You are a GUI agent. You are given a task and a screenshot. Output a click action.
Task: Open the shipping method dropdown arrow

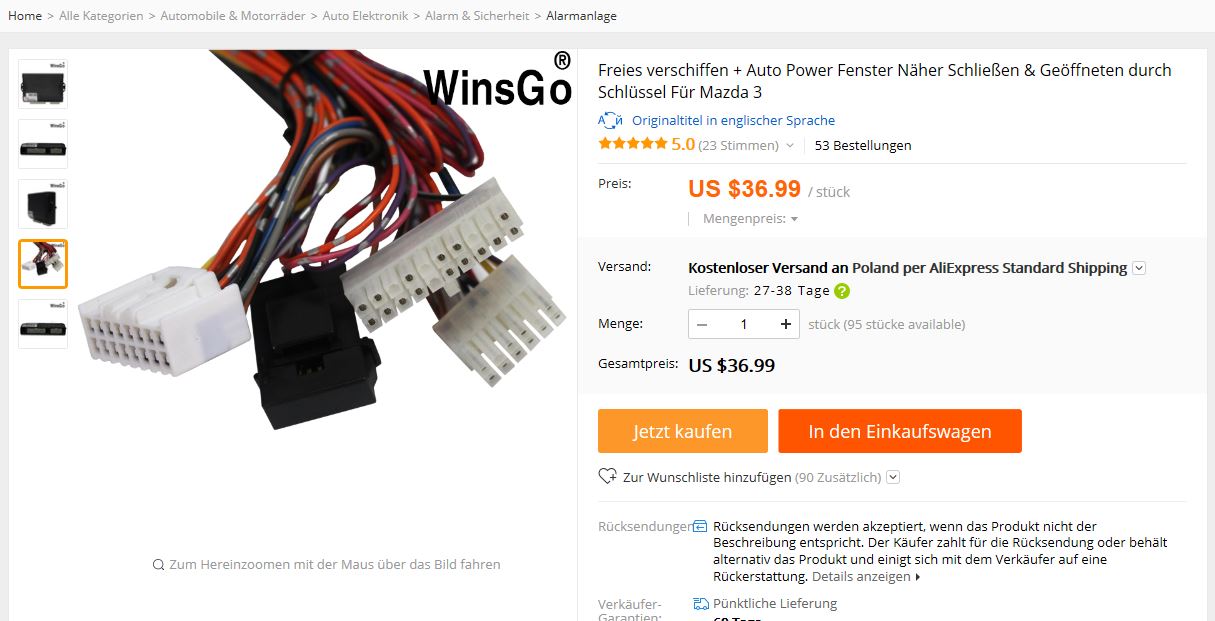[x=1139, y=268]
